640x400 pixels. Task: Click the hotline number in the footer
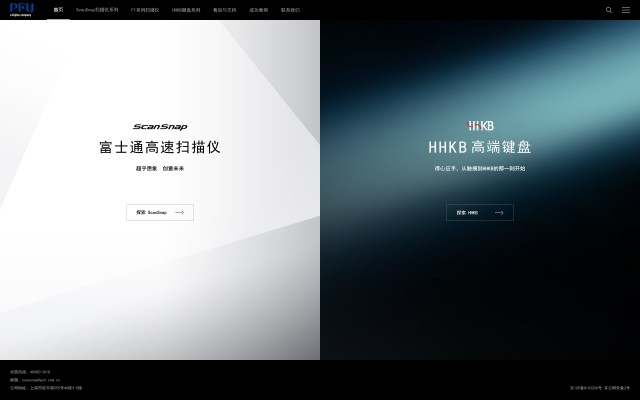point(40,372)
